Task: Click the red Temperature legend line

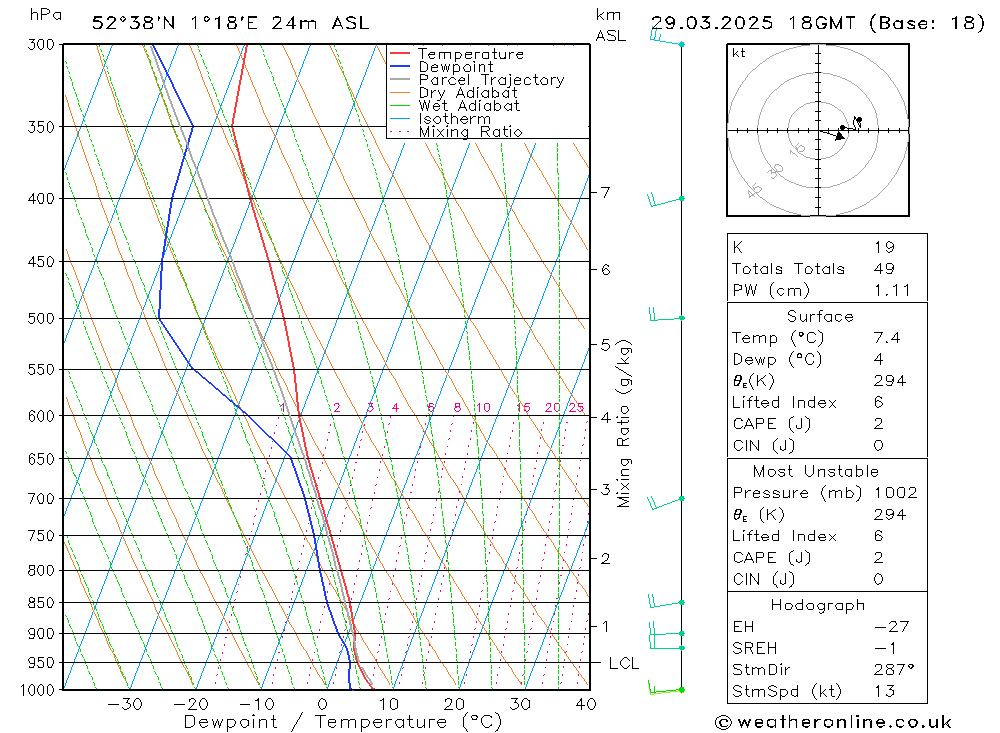Action: tap(399, 54)
